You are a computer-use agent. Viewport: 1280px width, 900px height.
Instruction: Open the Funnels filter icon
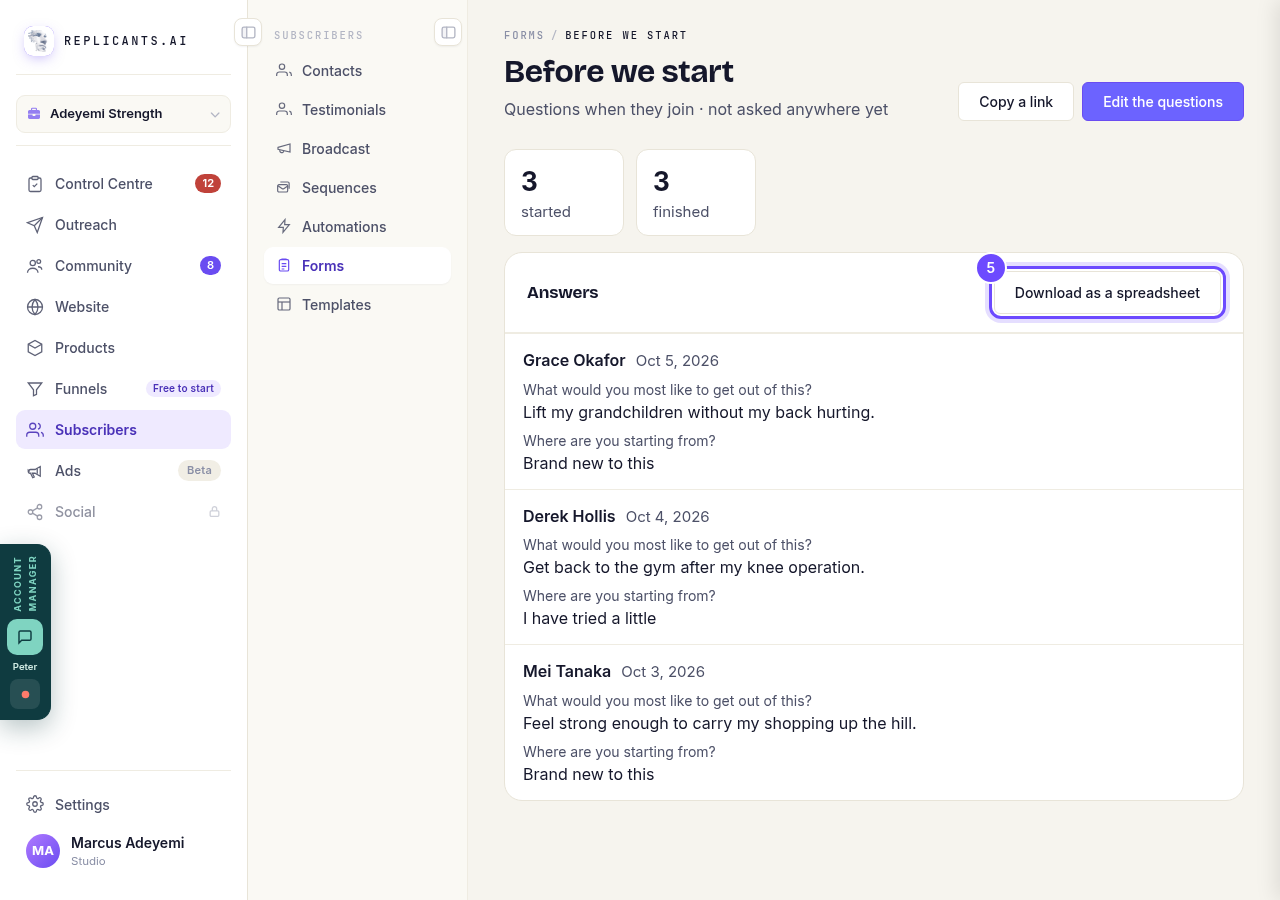pyautogui.click(x=35, y=389)
